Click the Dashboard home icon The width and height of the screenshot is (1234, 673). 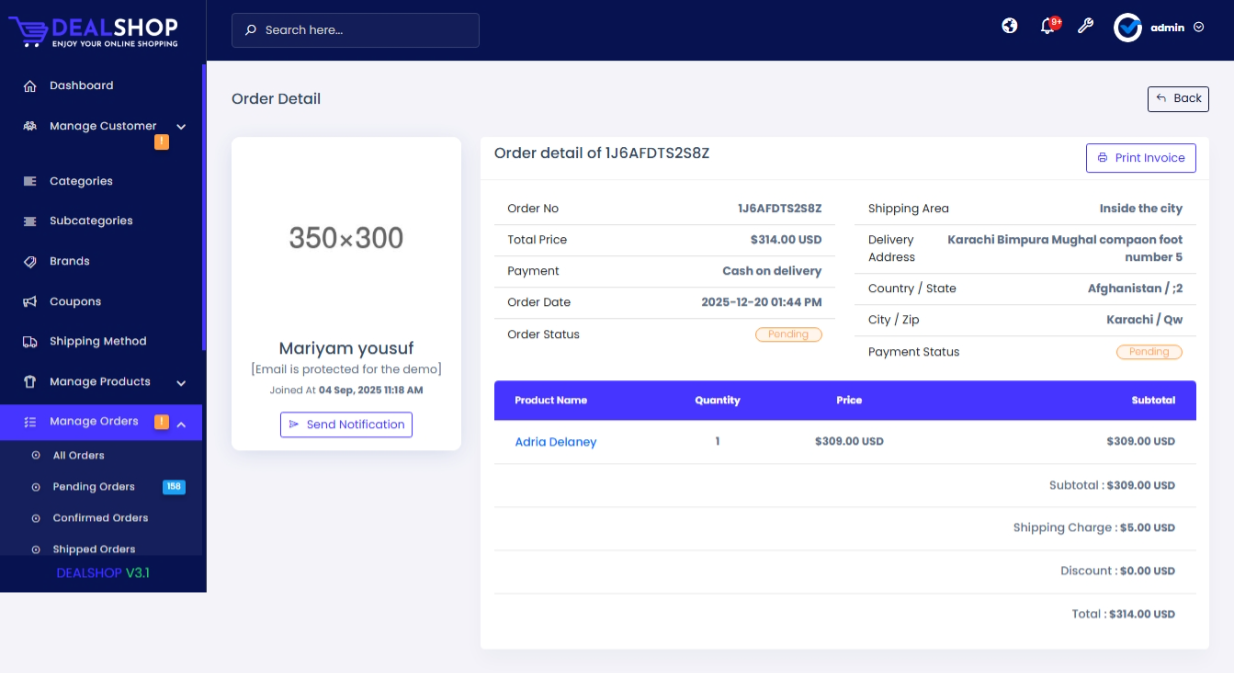[x=30, y=86]
